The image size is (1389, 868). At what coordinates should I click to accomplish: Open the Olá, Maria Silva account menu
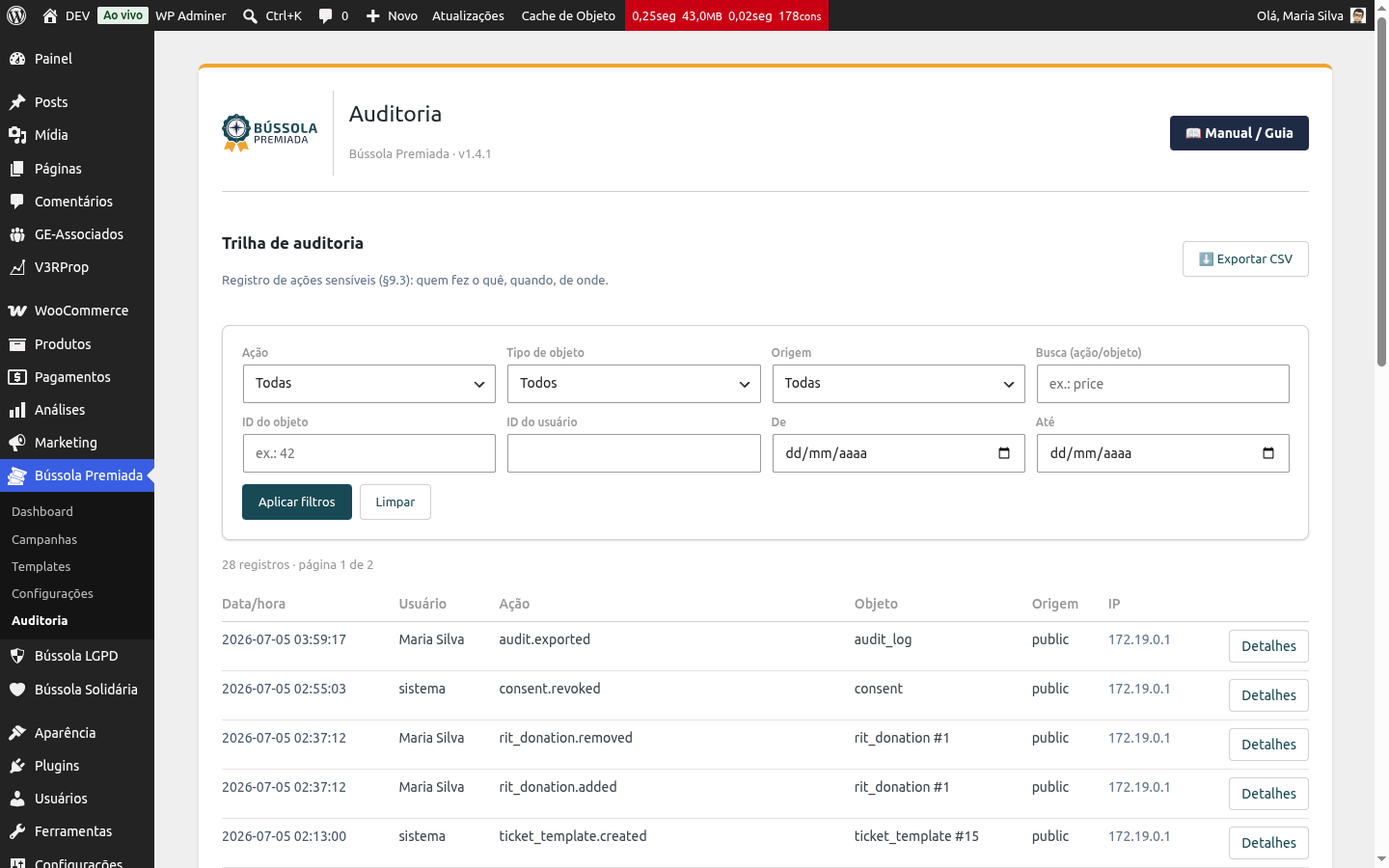[x=1311, y=15]
